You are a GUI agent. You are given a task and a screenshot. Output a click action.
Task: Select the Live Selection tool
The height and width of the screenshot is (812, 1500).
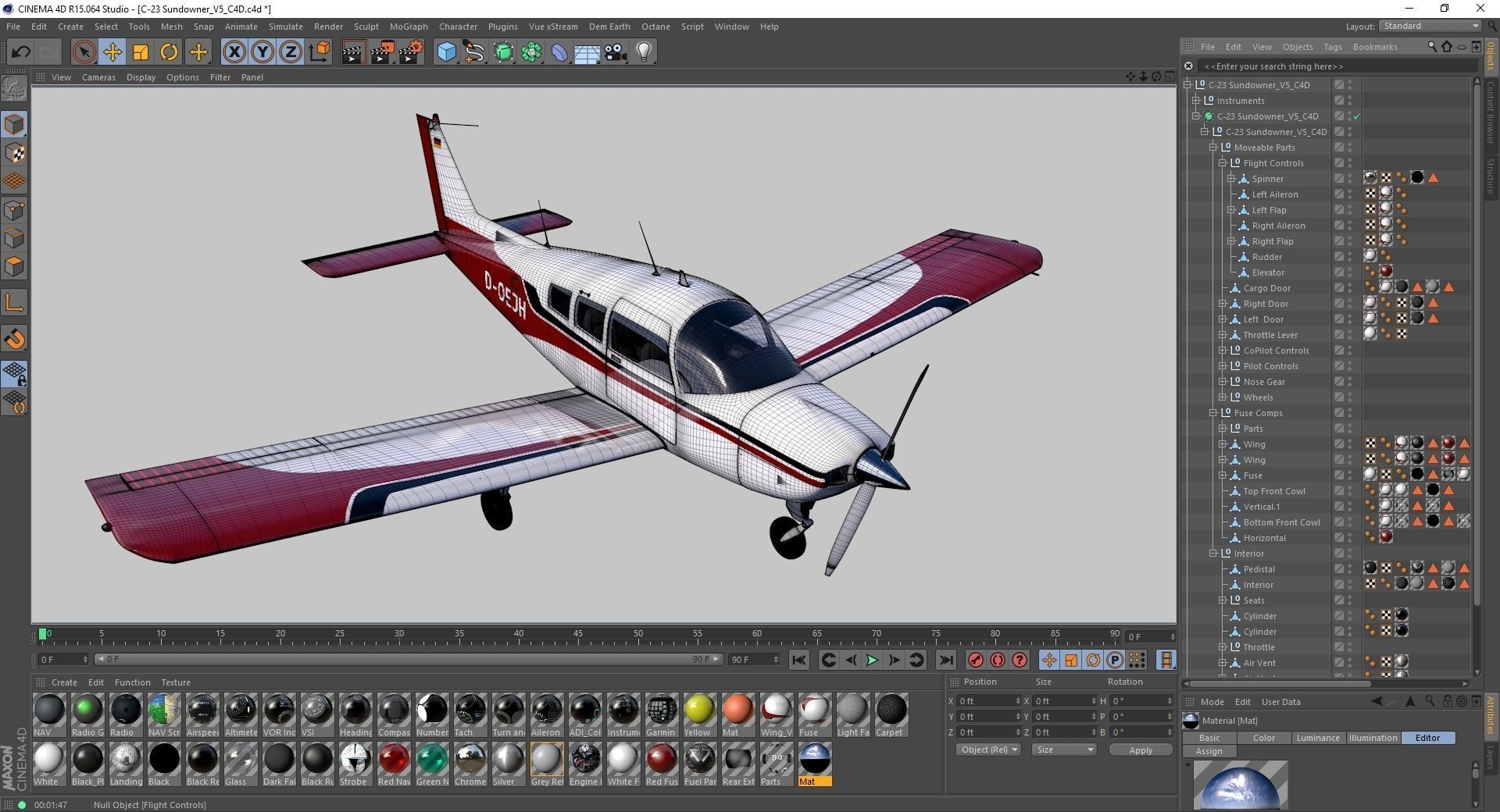tap(84, 52)
